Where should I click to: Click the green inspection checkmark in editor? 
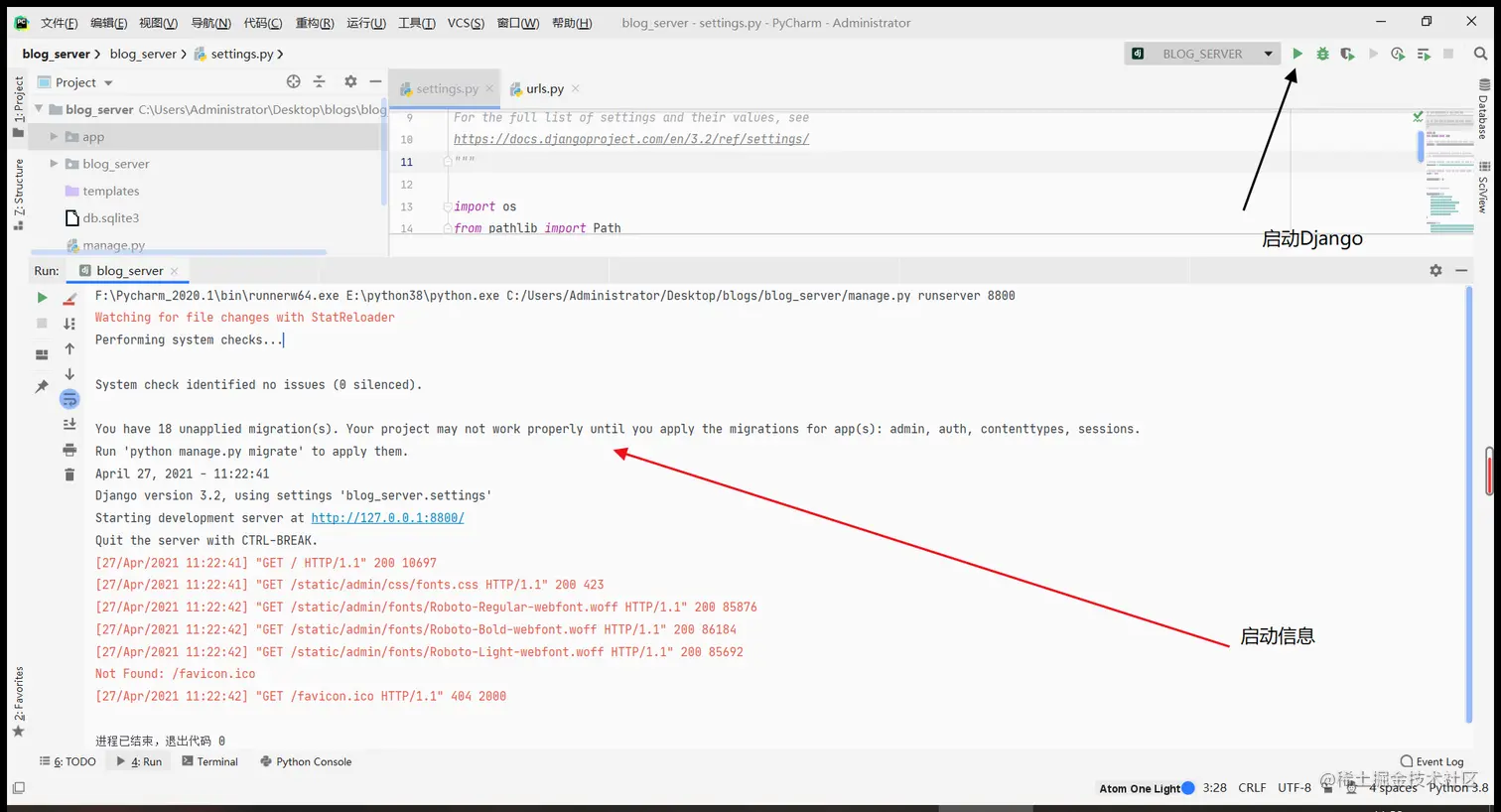(x=1418, y=117)
